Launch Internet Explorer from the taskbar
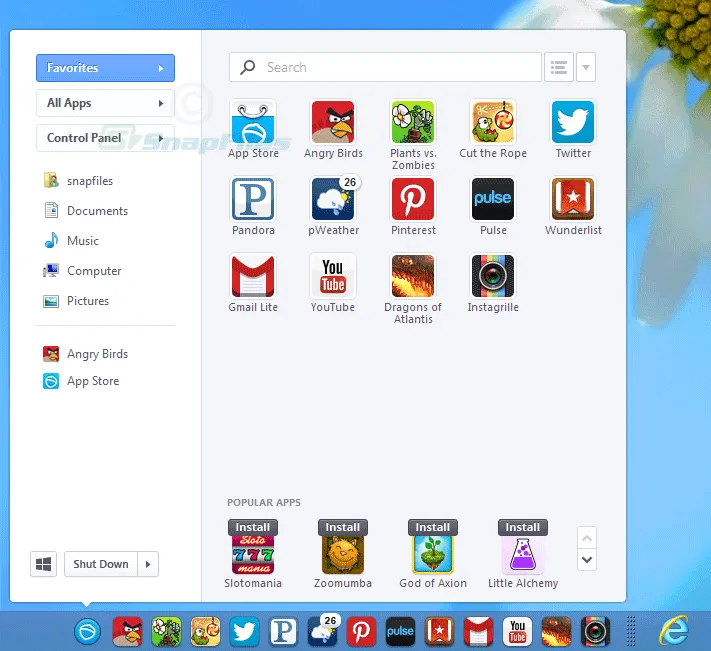This screenshot has width=711, height=651. (674, 631)
